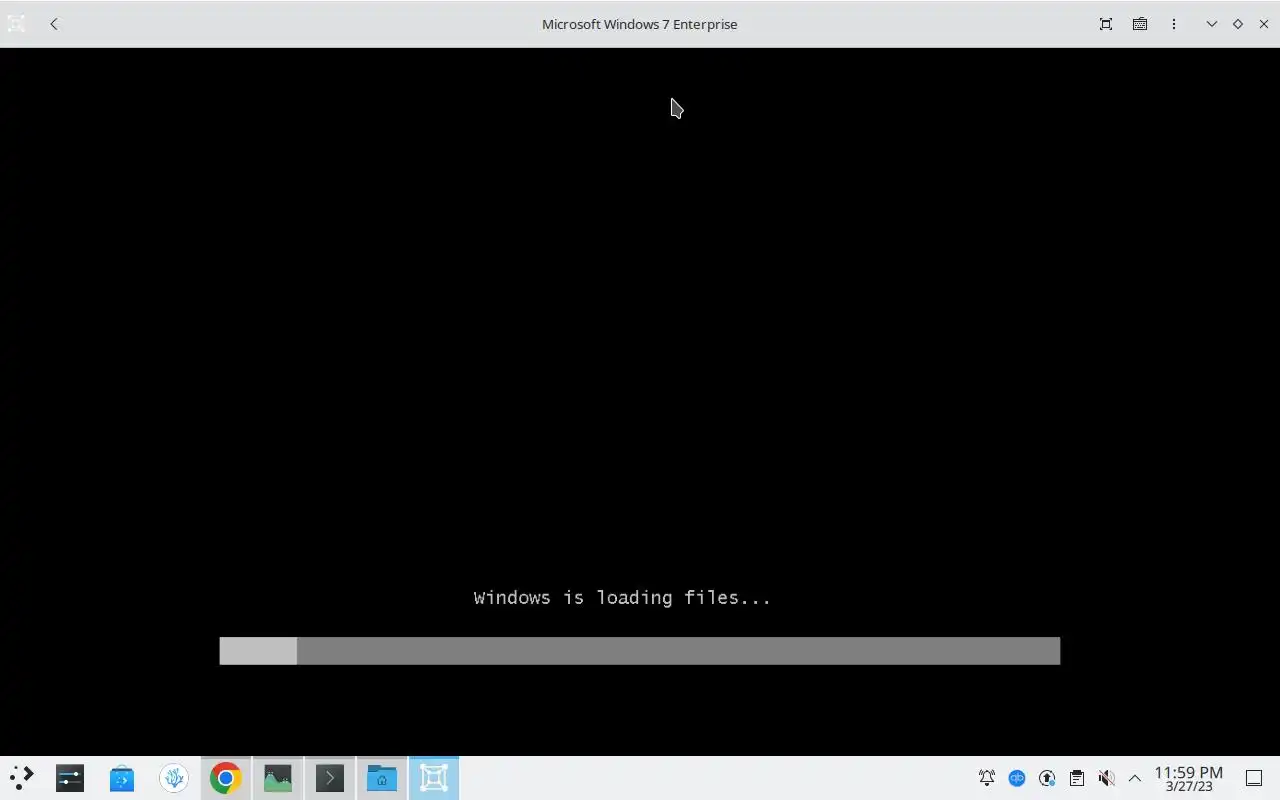The width and height of the screenshot is (1280, 800).
Task: Open the three-dot actions menu
Action: pos(1174,24)
